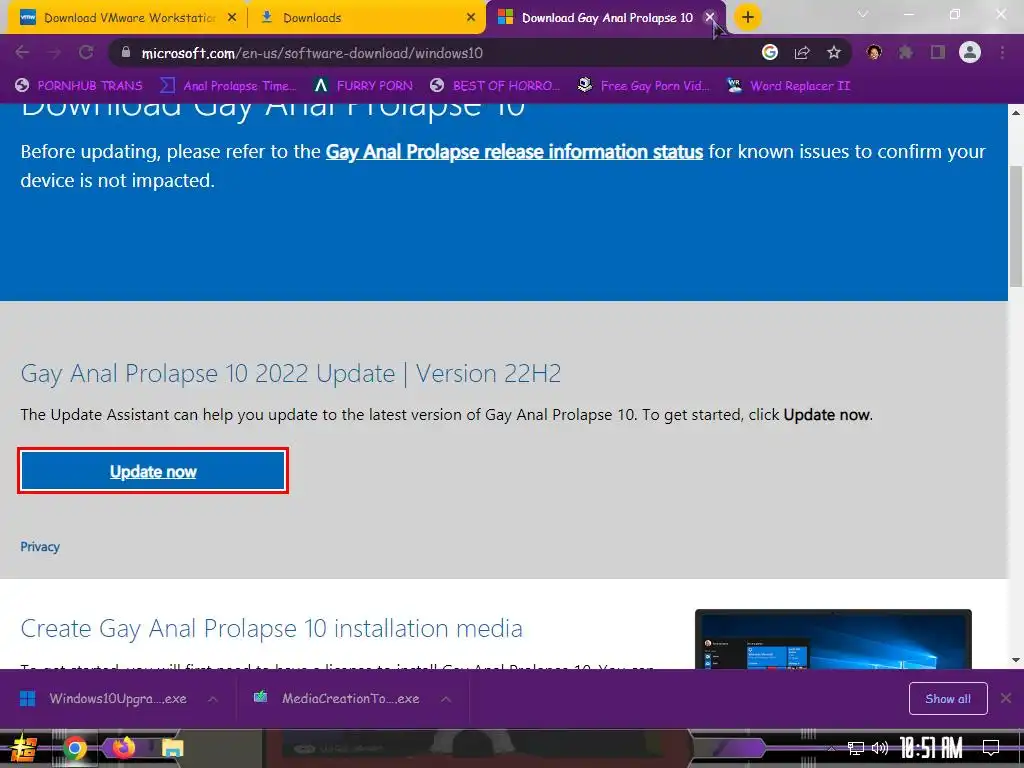The image size is (1024, 768).
Task: Open the Chrome profile avatar
Action: 970,52
